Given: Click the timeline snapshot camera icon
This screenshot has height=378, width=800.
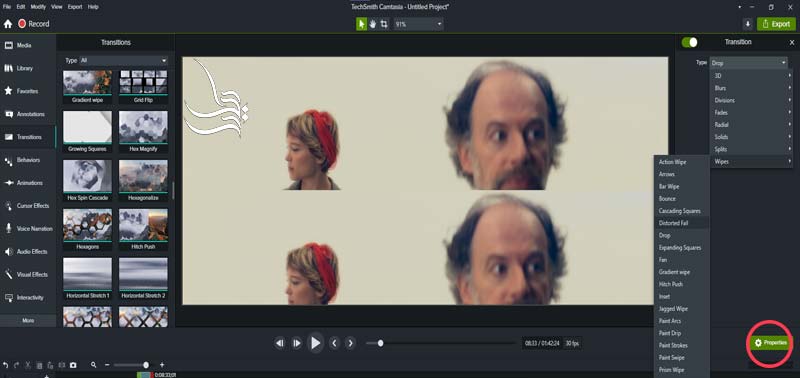Looking at the screenshot, I should tap(73, 365).
